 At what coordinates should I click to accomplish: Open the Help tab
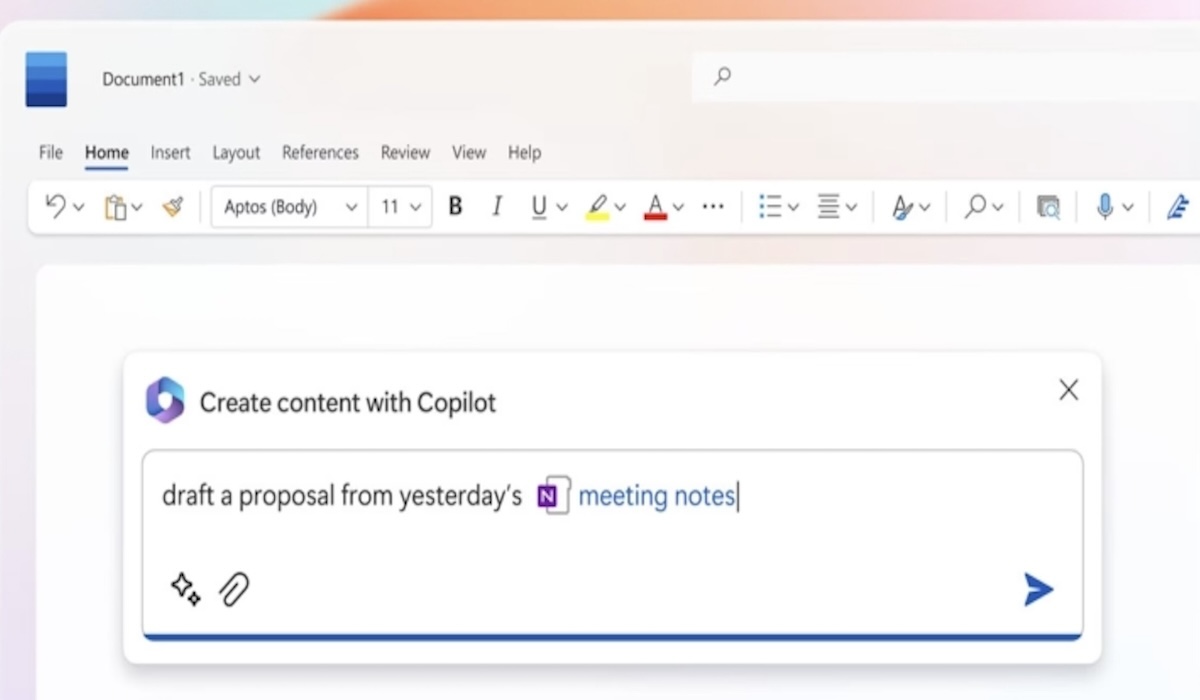click(524, 153)
